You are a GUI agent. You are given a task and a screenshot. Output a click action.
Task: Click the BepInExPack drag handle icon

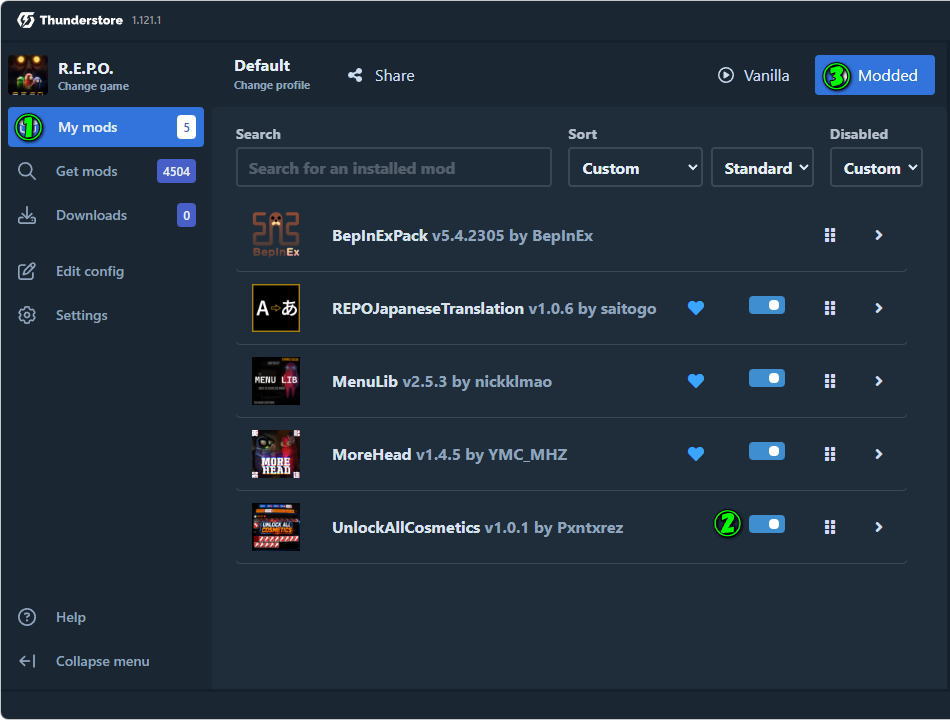point(830,235)
